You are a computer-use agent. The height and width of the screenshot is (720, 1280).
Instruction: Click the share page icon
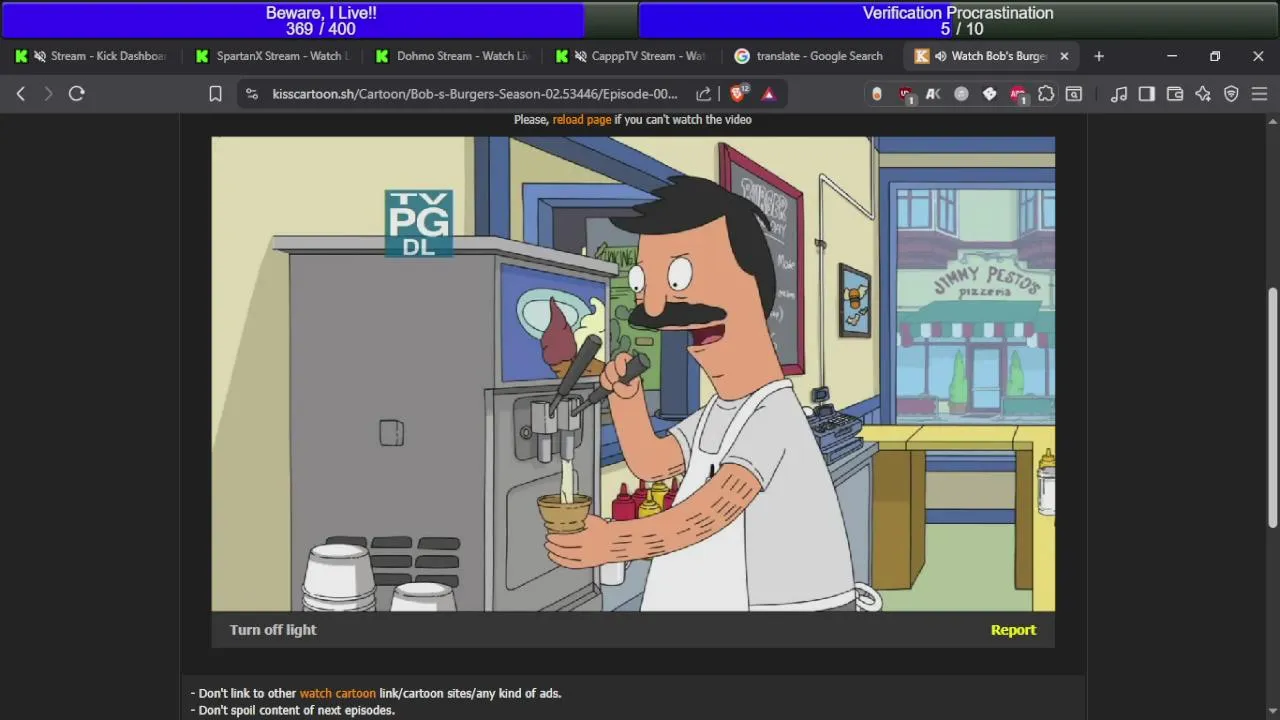(703, 94)
